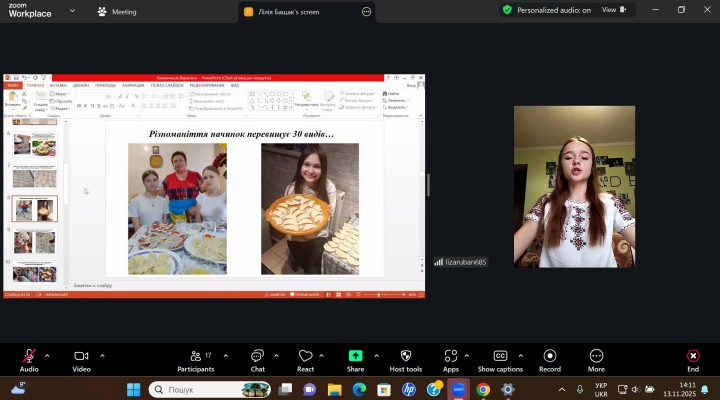Screen dimensions: 720x400
Task: Click the red End meeting button
Action: (x=692, y=357)
